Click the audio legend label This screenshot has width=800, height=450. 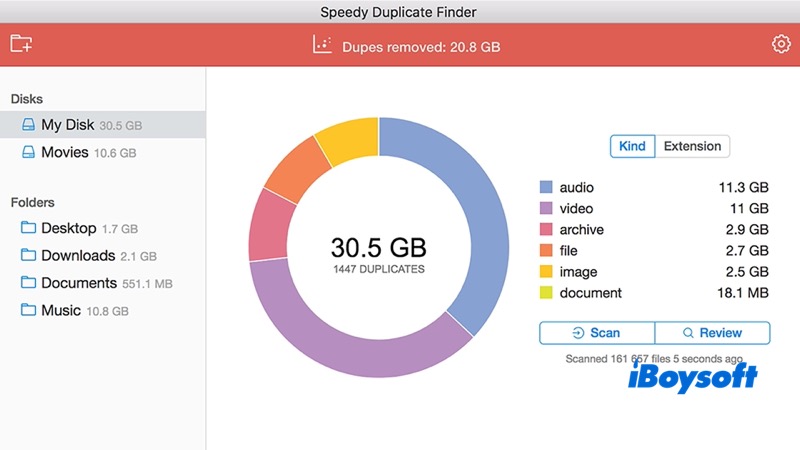(577, 188)
